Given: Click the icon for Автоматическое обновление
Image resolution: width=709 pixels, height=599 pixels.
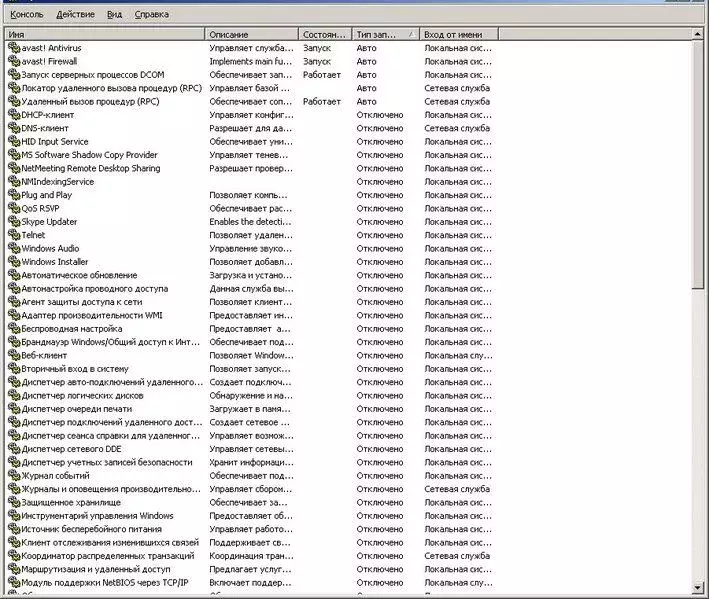Looking at the screenshot, I should click(14, 275).
